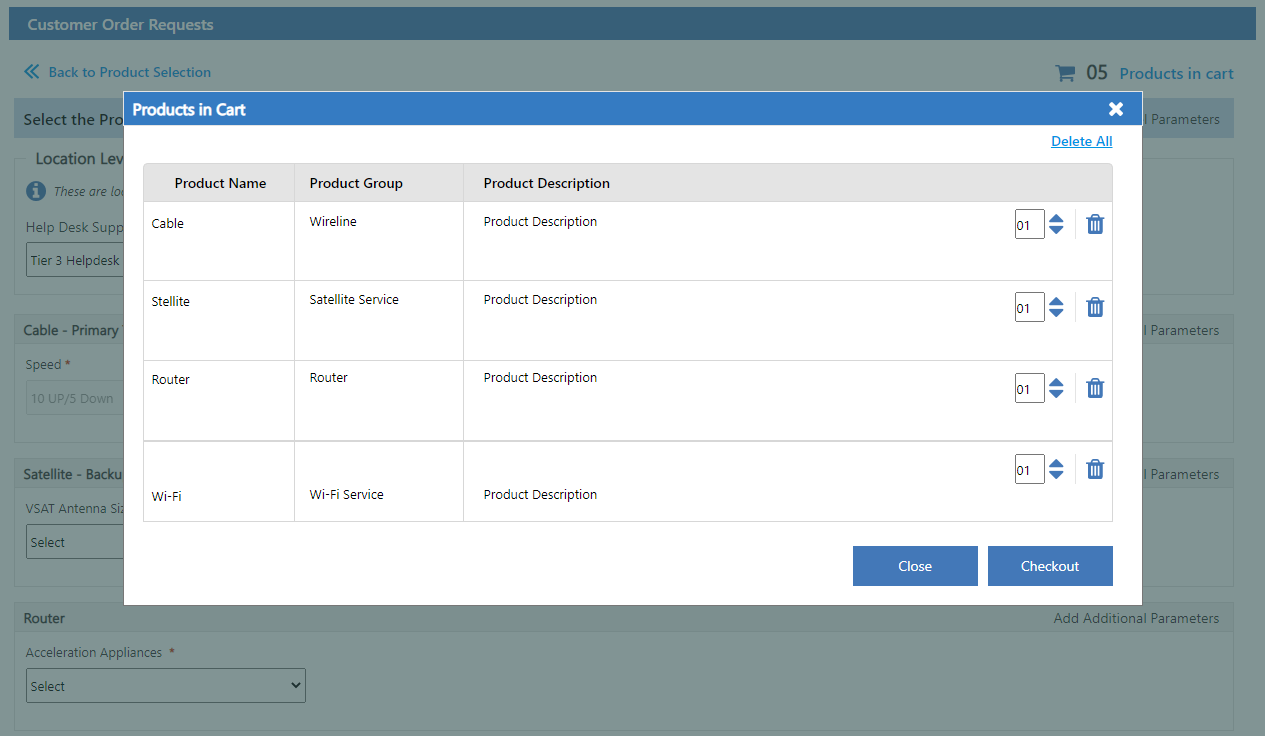1265x736 pixels.
Task: Remove Stellite row using trash icon
Action: click(x=1095, y=307)
